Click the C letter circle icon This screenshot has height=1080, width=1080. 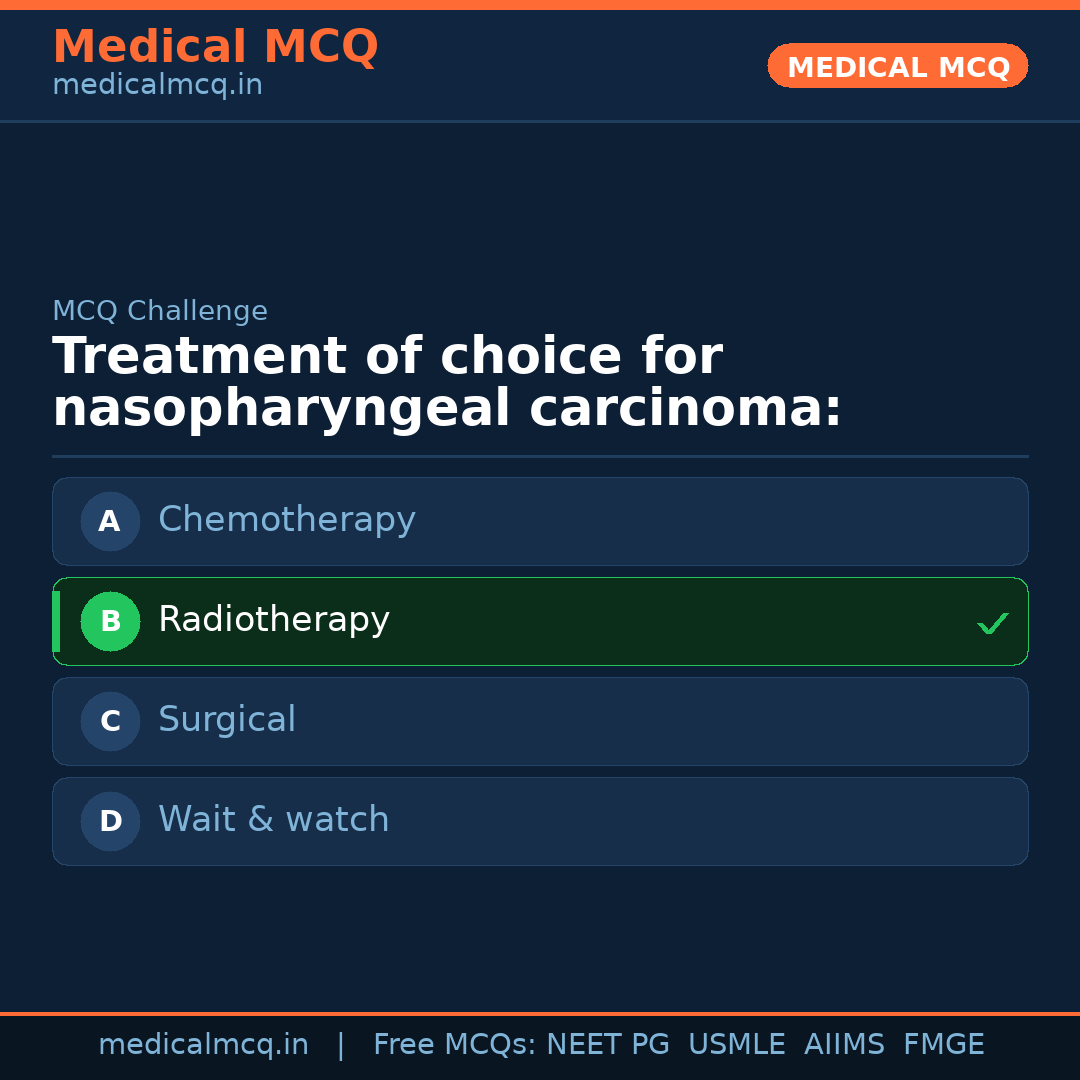110,721
